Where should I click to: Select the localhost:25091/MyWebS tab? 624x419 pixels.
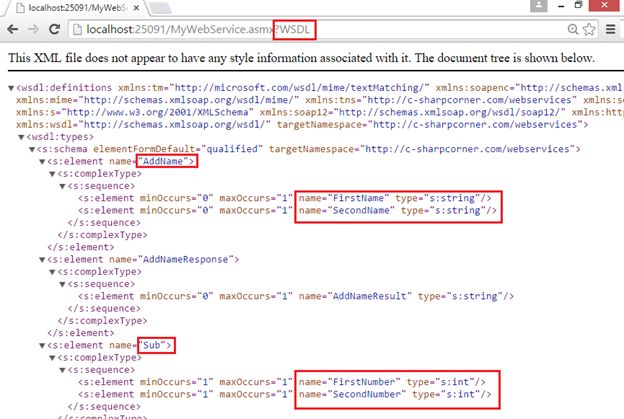[x=78, y=8]
